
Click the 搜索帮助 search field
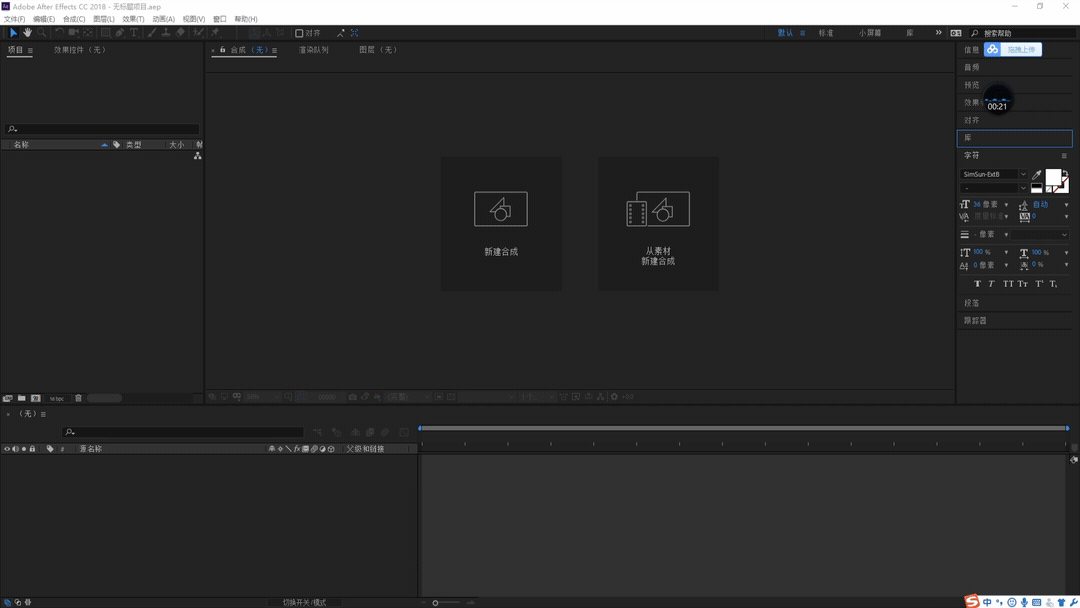click(x=1025, y=33)
